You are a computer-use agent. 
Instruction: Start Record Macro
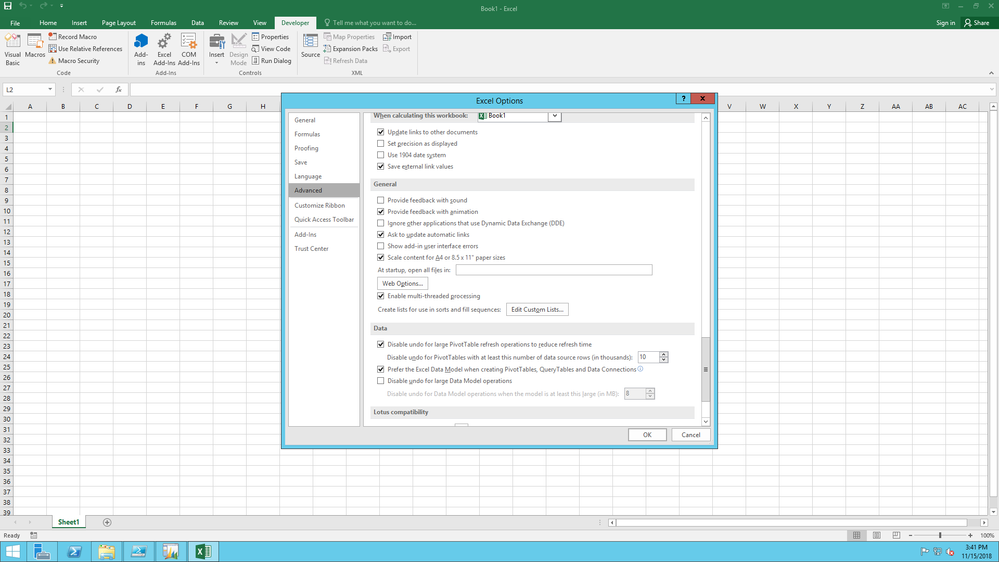pyautogui.click(x=73, y=37)
